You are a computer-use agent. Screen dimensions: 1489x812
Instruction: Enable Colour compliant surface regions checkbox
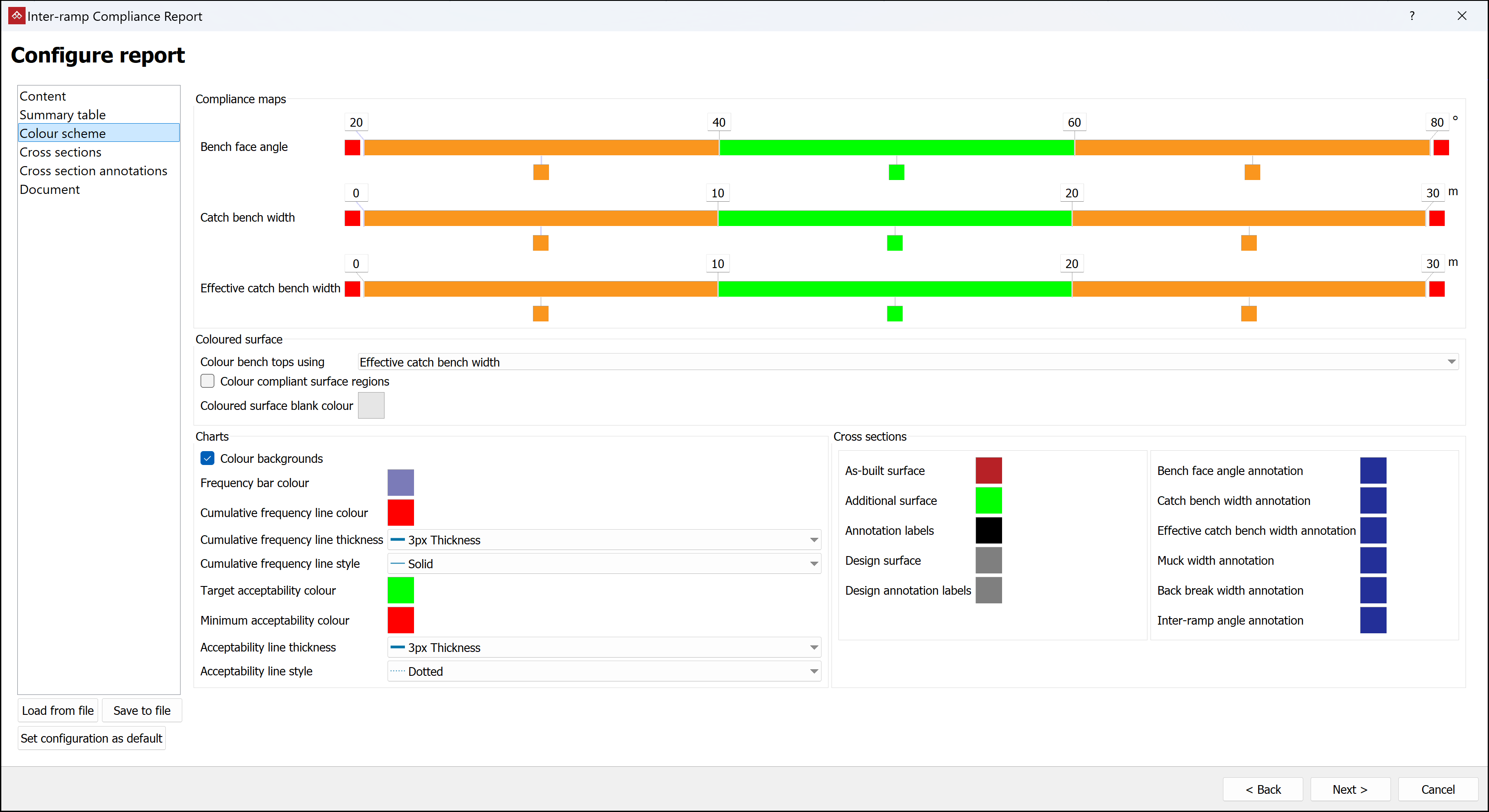[207, 381]
